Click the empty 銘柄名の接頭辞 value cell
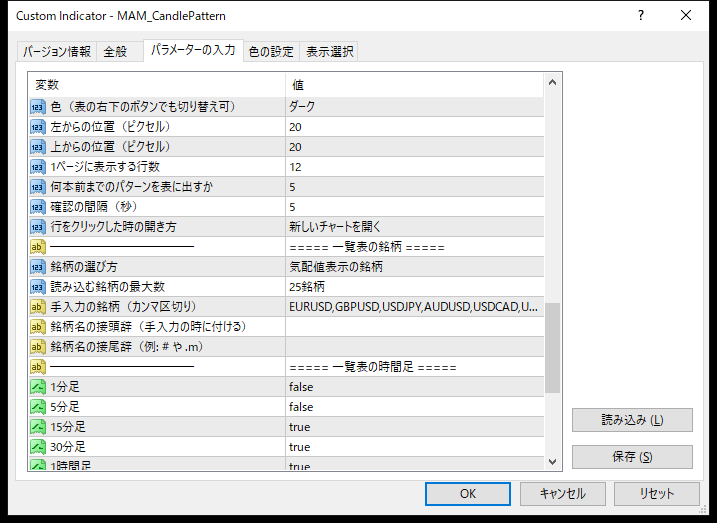717x523 pixels. [415, 327]
